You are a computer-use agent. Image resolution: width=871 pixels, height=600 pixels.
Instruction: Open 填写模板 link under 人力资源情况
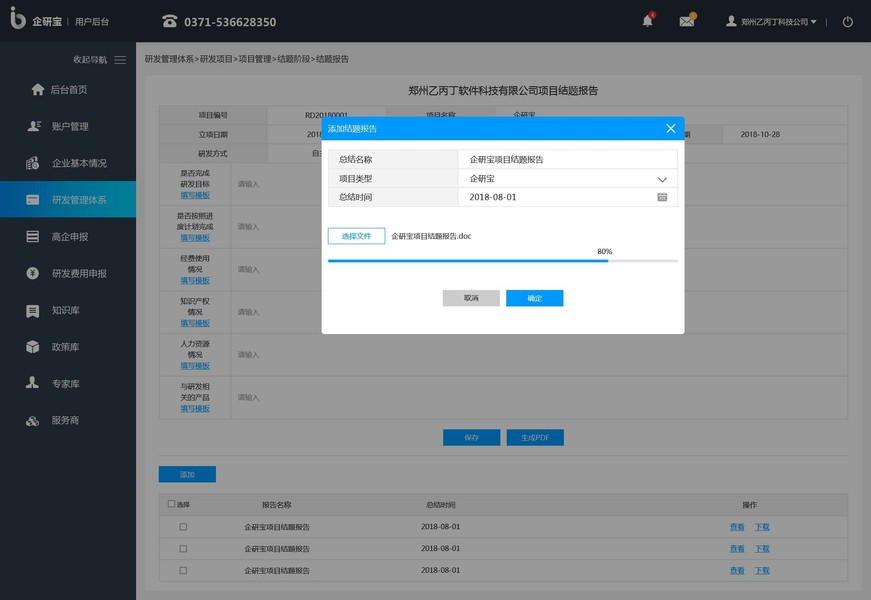point(195,366)
